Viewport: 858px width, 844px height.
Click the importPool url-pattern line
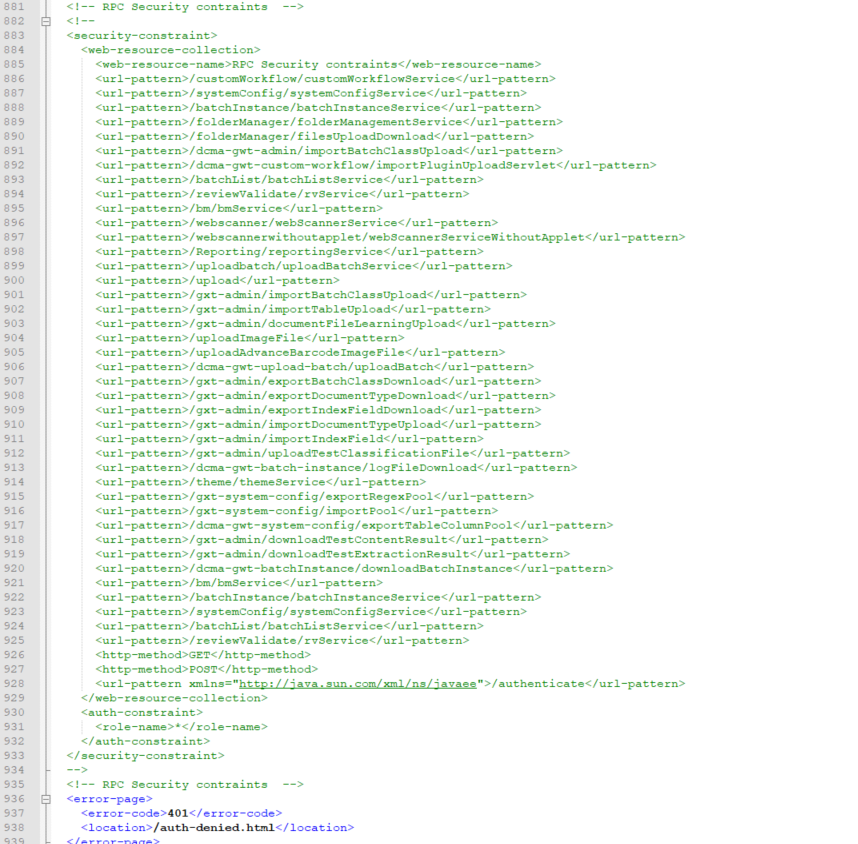pos(297,511)
